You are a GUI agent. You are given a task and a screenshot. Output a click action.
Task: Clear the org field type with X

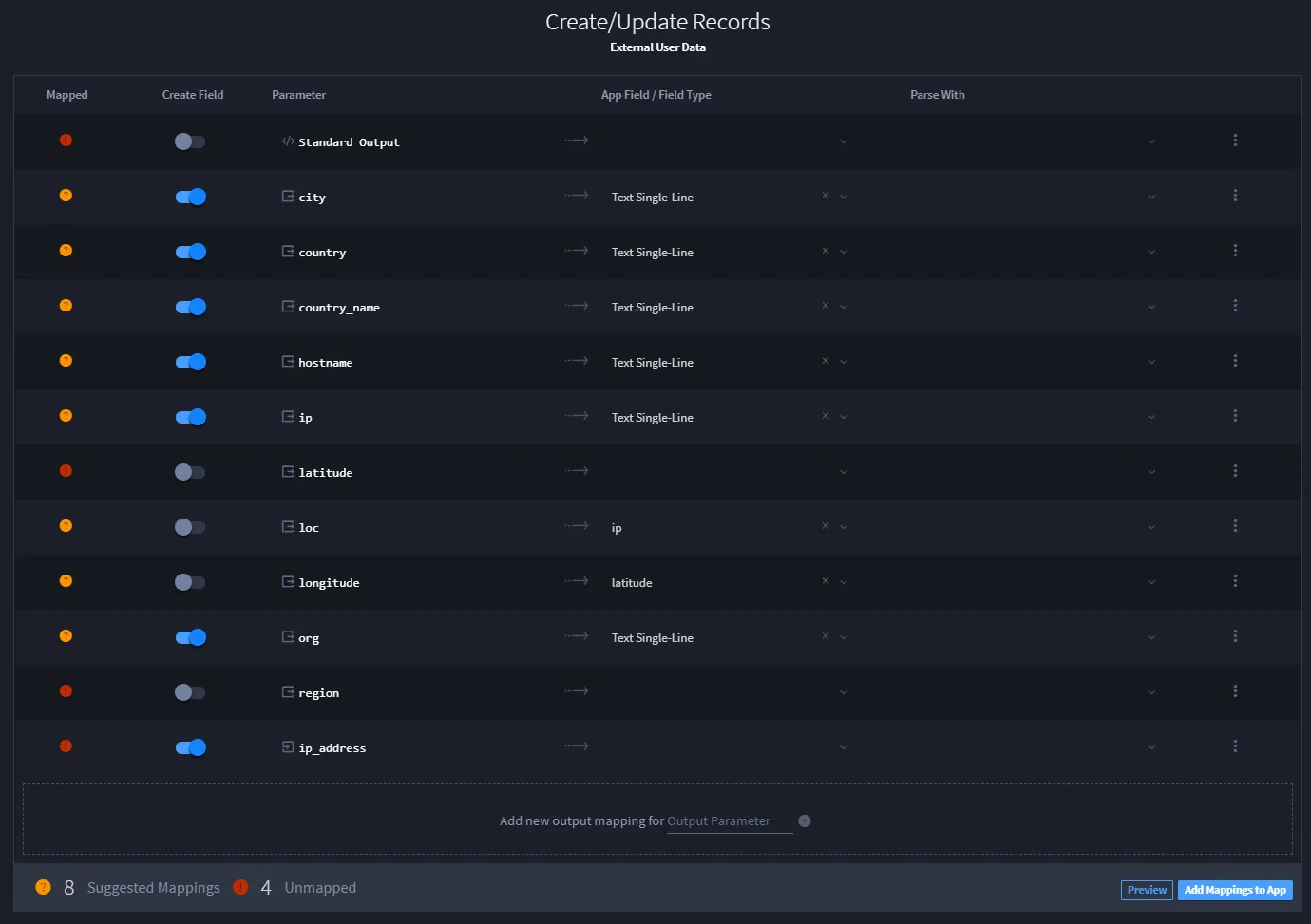point(826,636)
